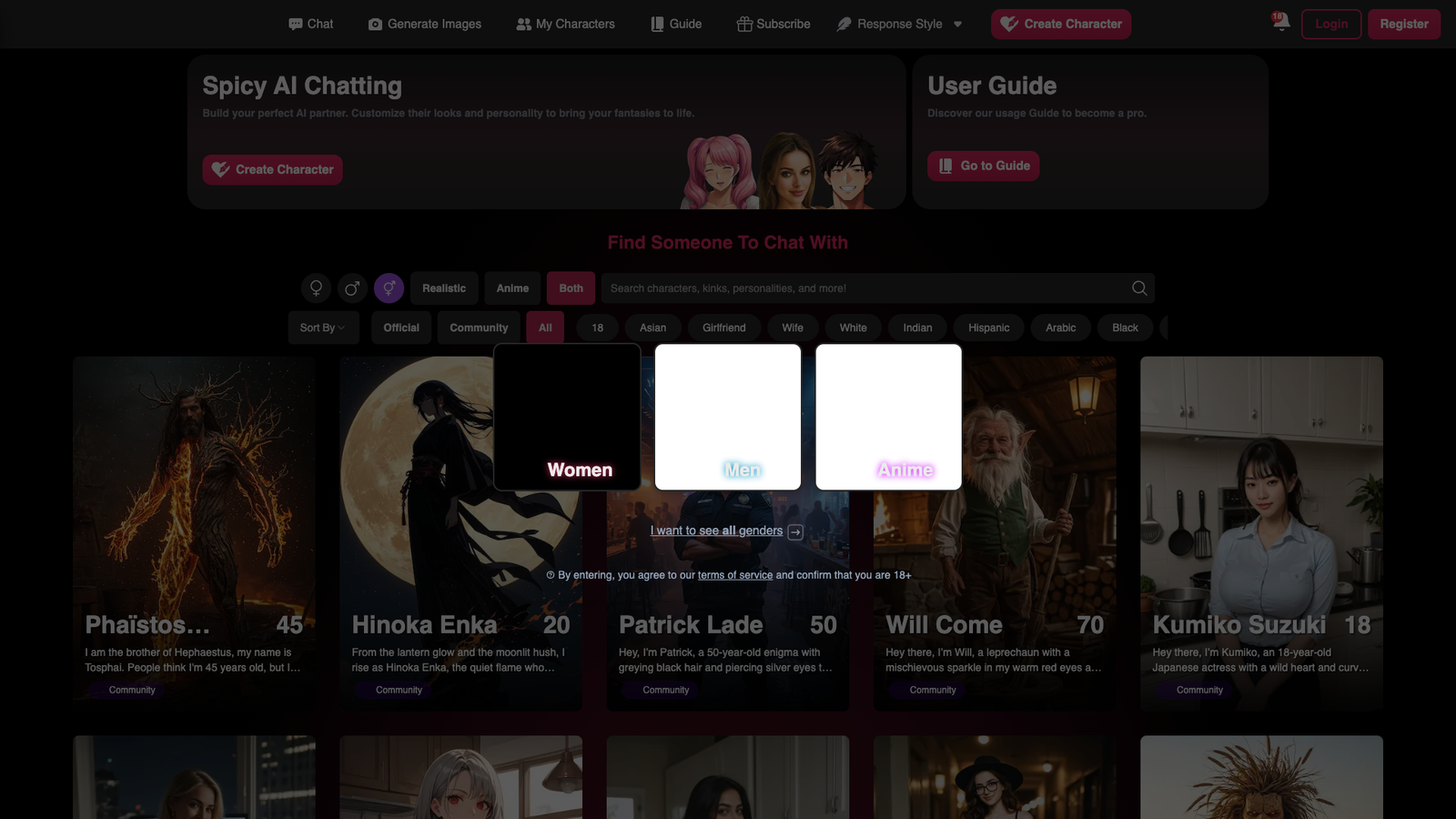Click the Guide book icon in navbar
The width and height of the screenshot is (1456, 819).
pos(657,25)
